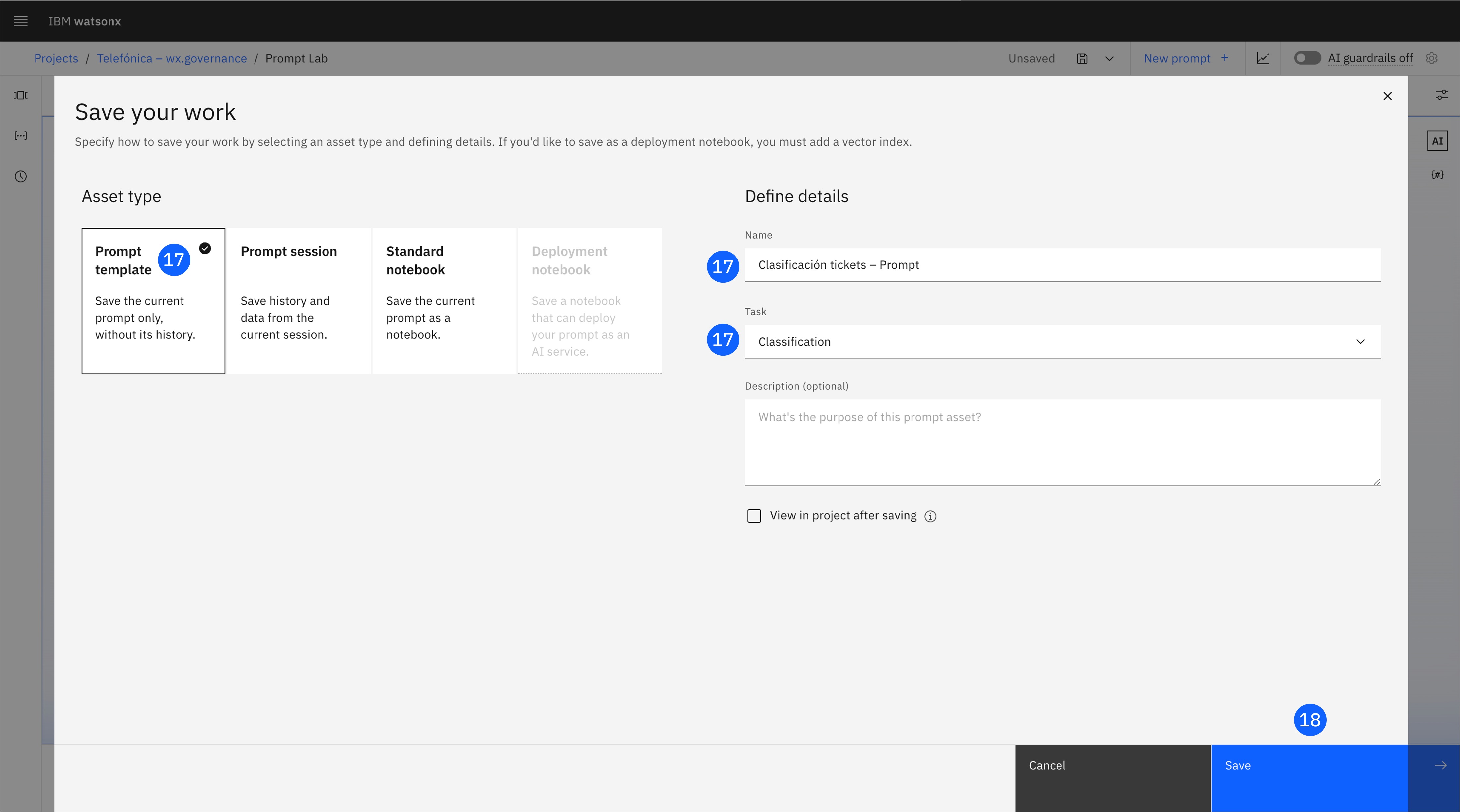Screen dimensions: 1460x812
Task: Open the Task dropdown showing Classification
Action: (1062, 342)
